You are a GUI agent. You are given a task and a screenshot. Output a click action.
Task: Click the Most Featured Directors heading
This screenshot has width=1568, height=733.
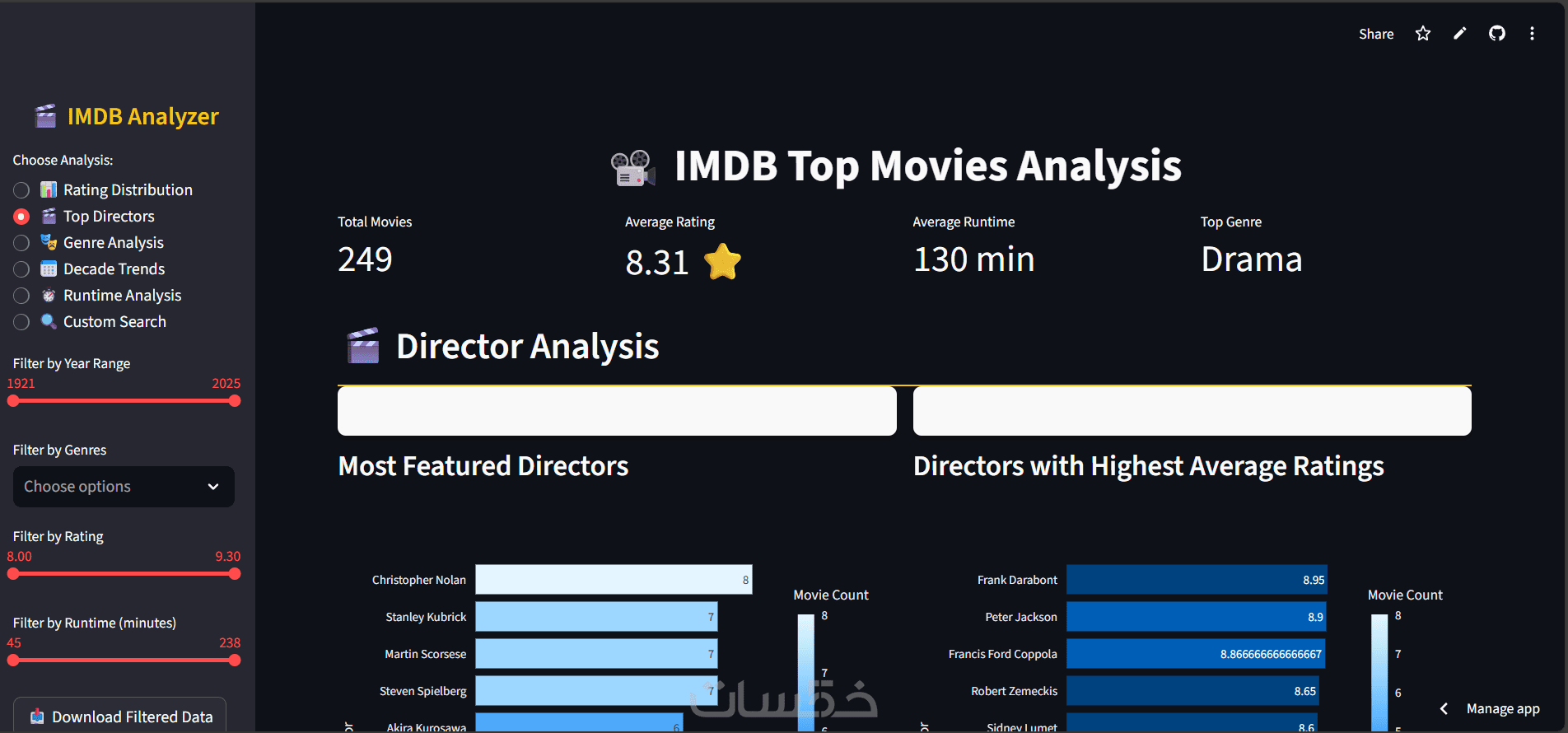483,466
